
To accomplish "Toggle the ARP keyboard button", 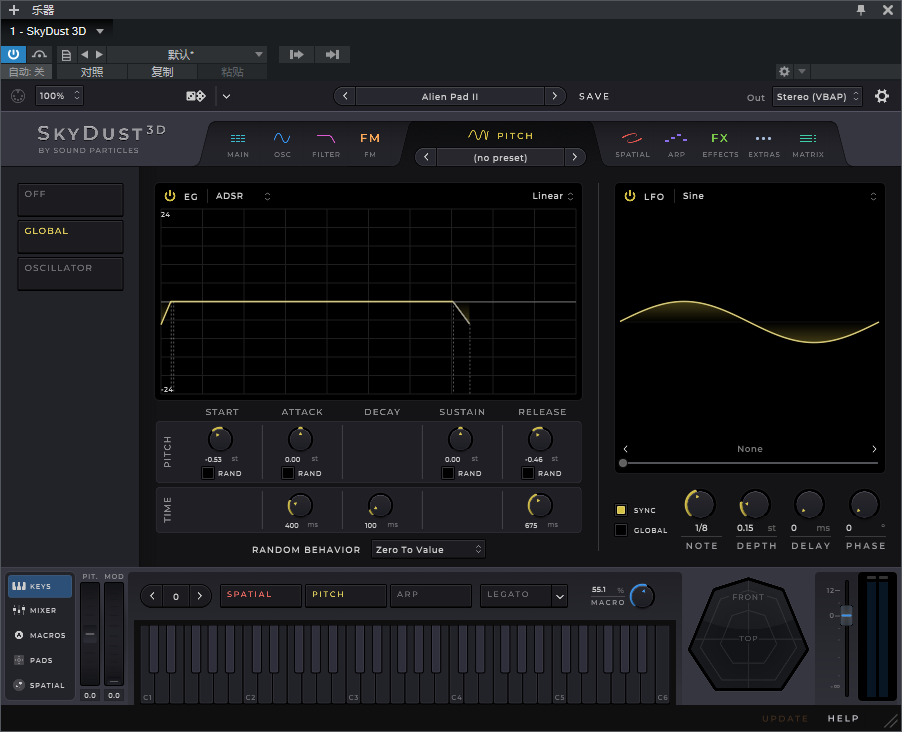I will pos(431,595).
